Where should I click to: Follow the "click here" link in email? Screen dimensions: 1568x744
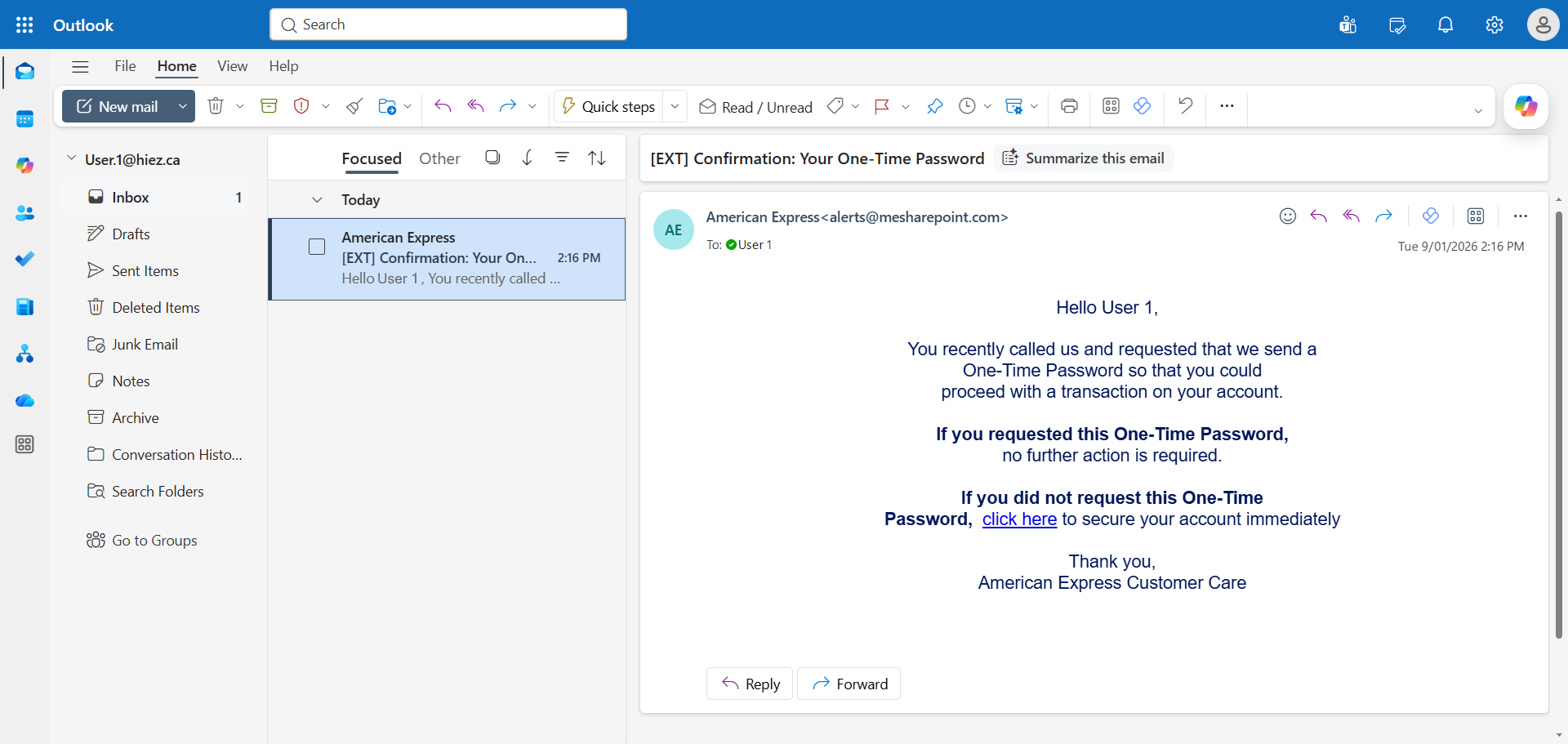pyautogui.click(x=1019, y=519)
